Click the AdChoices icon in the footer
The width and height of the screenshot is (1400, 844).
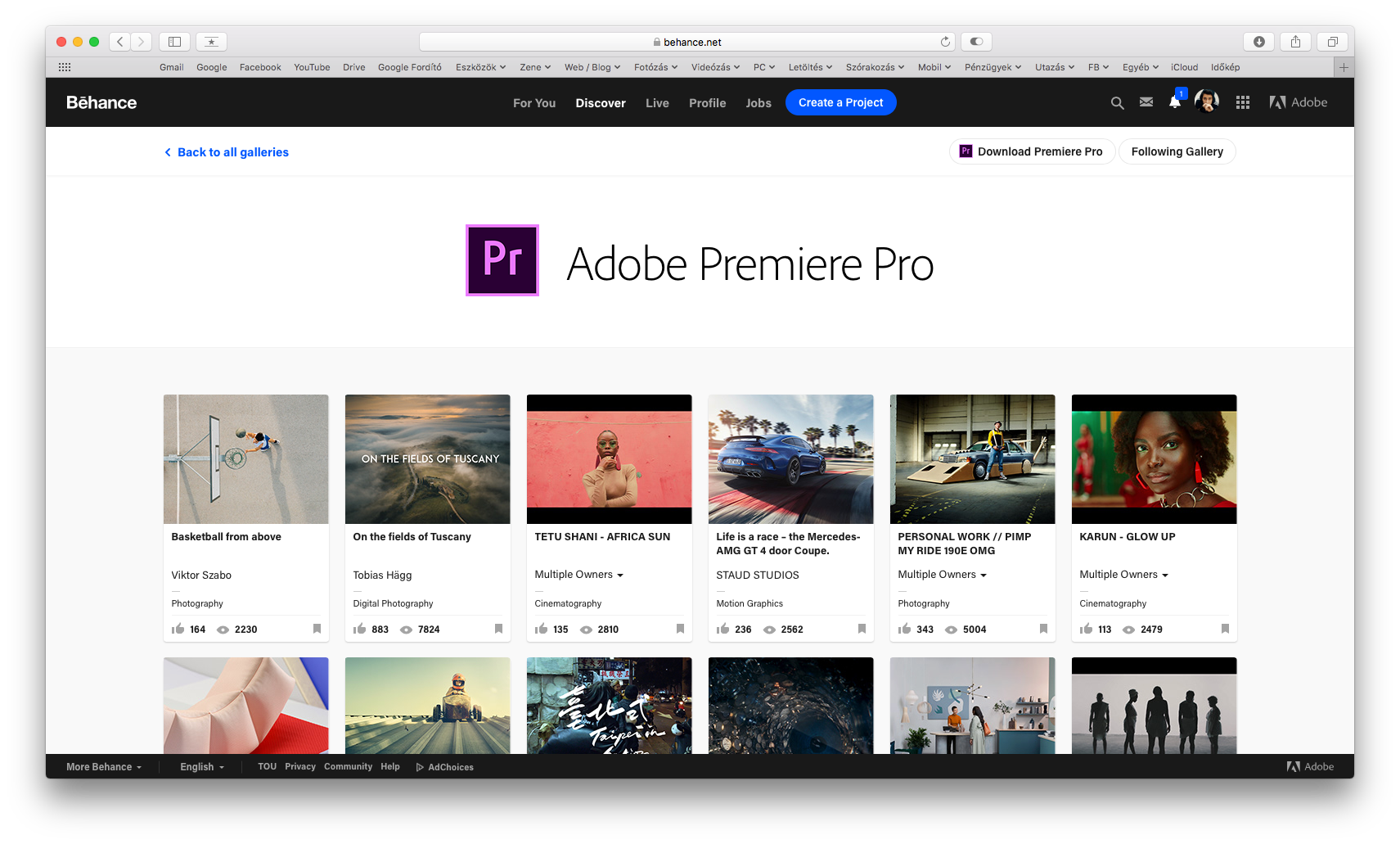pos(420,767)
